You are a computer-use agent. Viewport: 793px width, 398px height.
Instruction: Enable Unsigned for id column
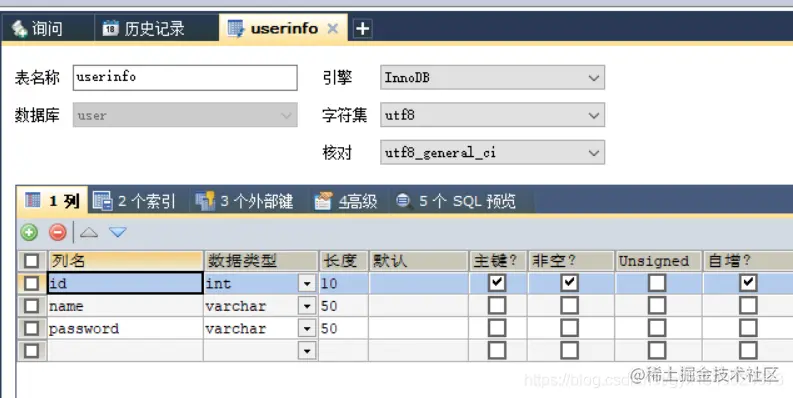657,282
